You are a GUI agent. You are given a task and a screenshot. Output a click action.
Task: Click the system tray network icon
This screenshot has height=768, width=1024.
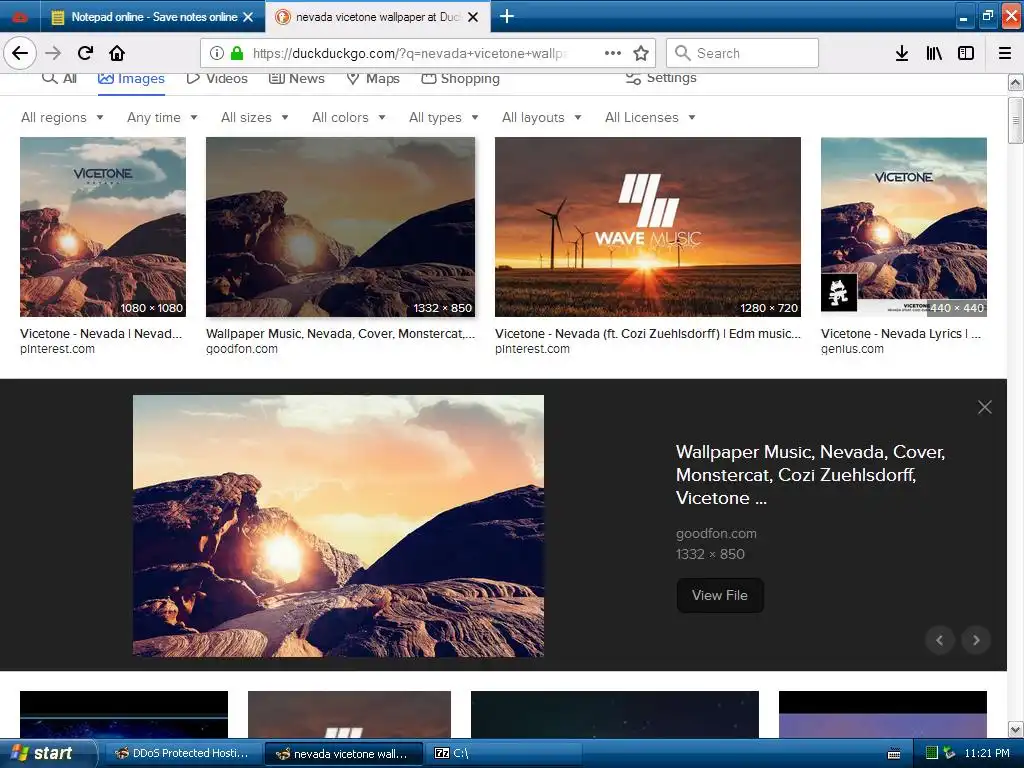(950, 753)
